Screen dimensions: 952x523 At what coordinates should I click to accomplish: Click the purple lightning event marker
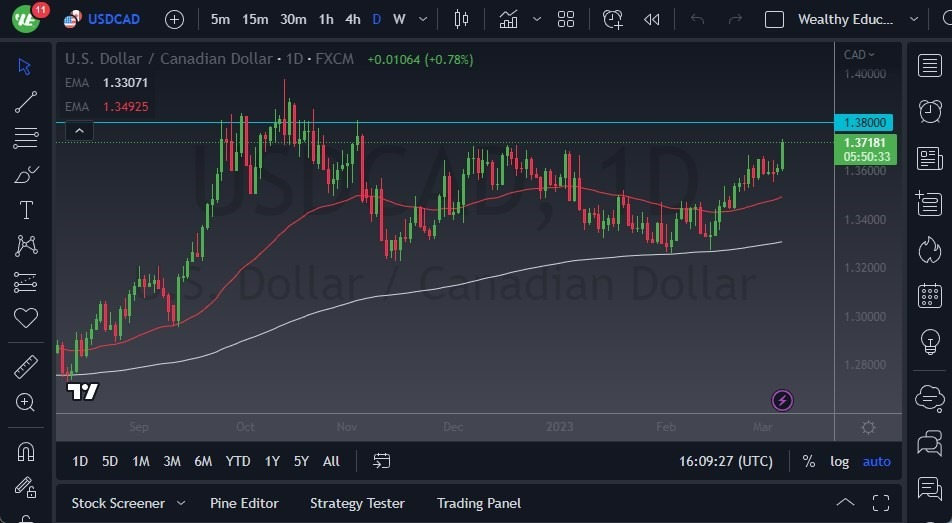coord(782,400)
